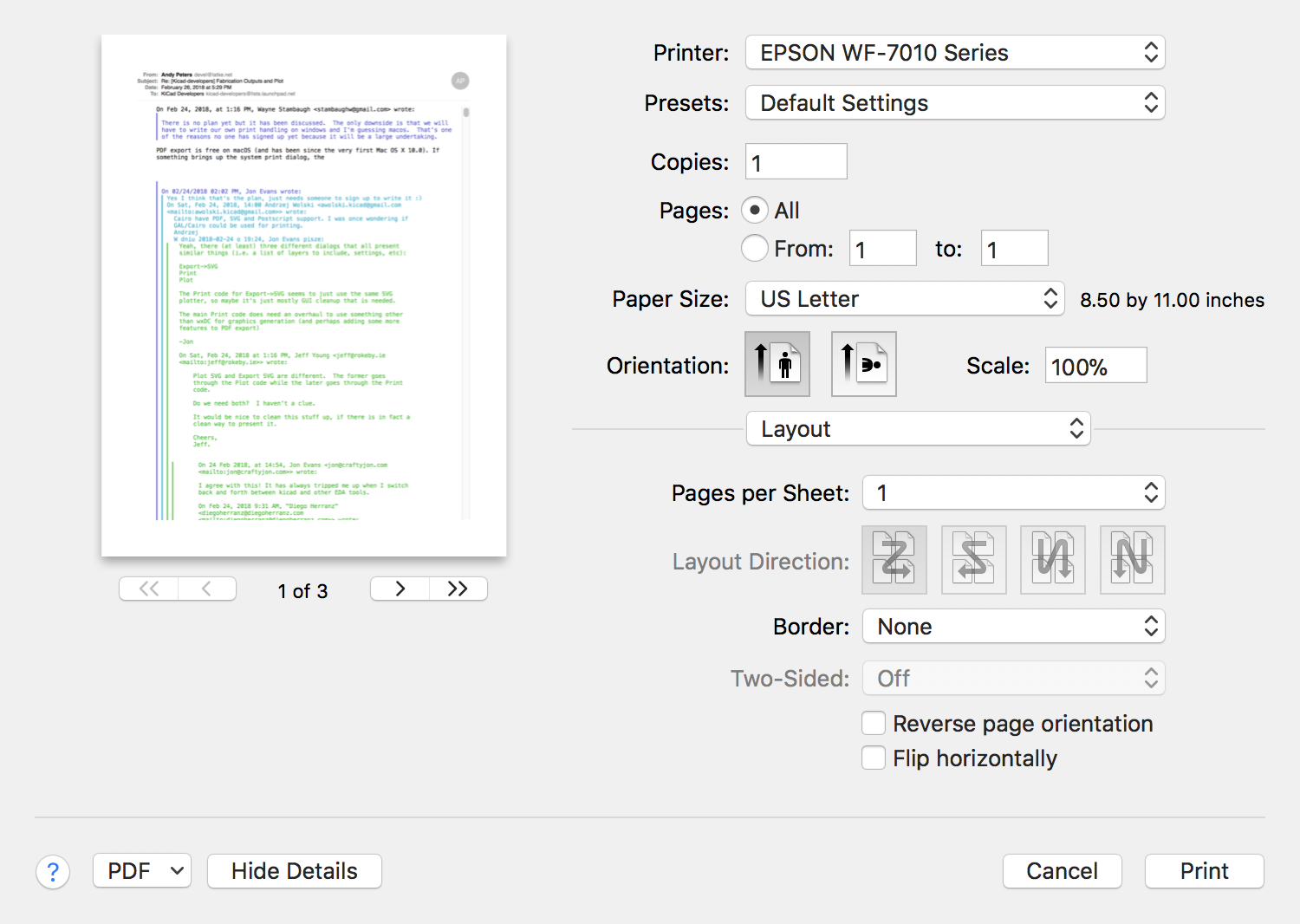
Task: Click the Scale percentage field
Action: (x=1095, y=366)
